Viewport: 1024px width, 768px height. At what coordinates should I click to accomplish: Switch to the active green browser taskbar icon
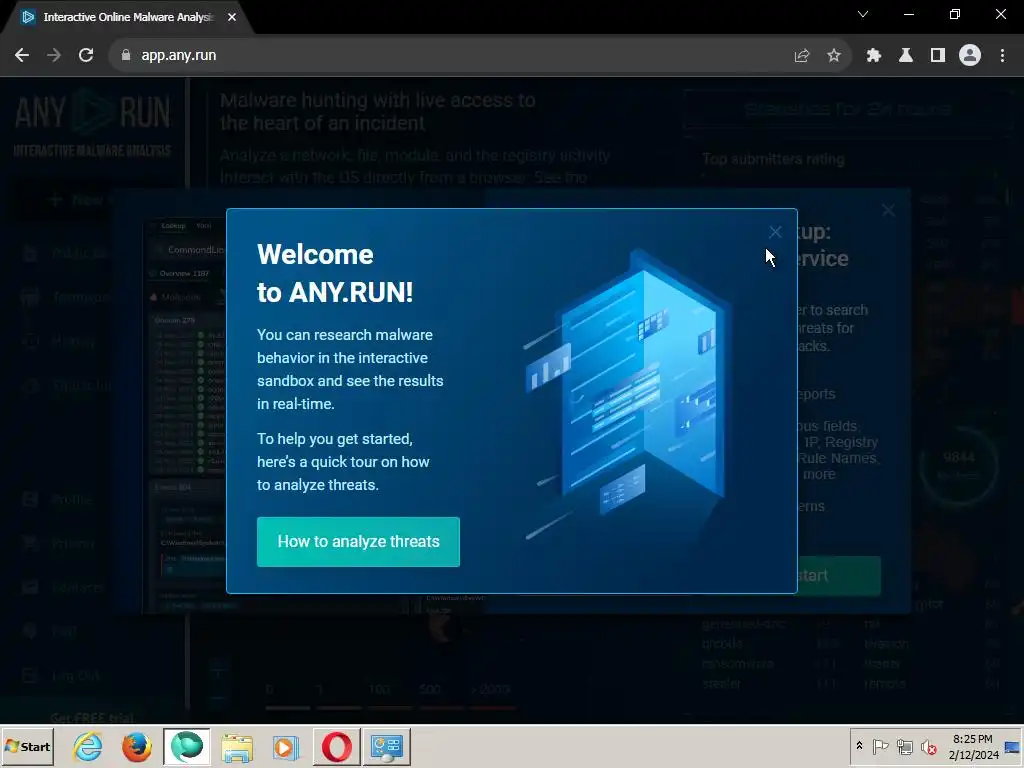(x=187, y=746)
